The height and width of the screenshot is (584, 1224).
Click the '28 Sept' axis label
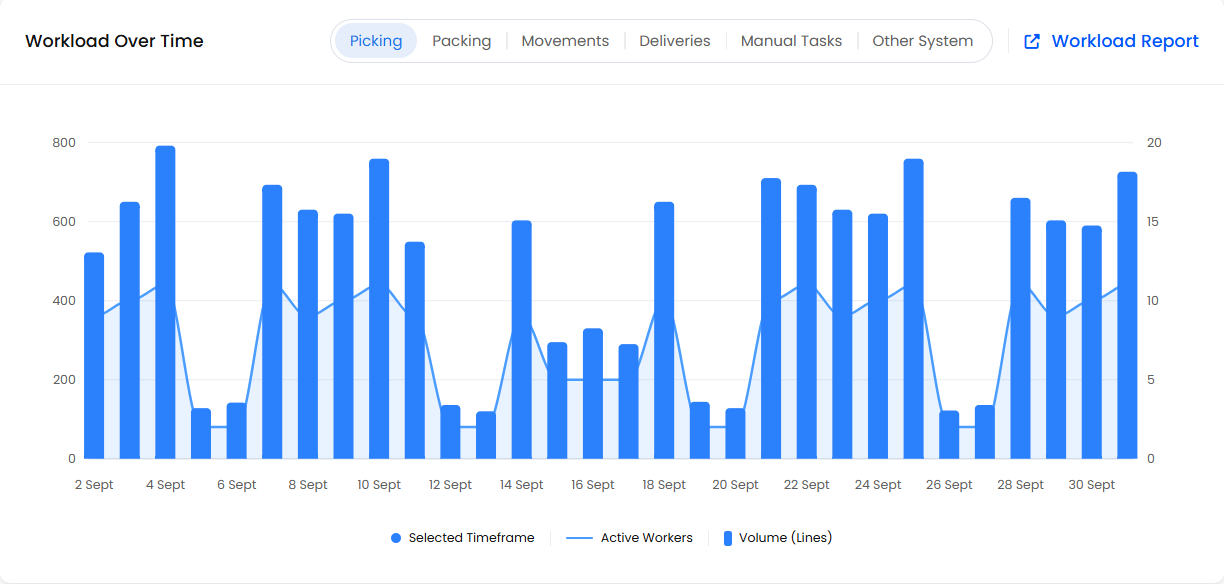pos(1020,485)
